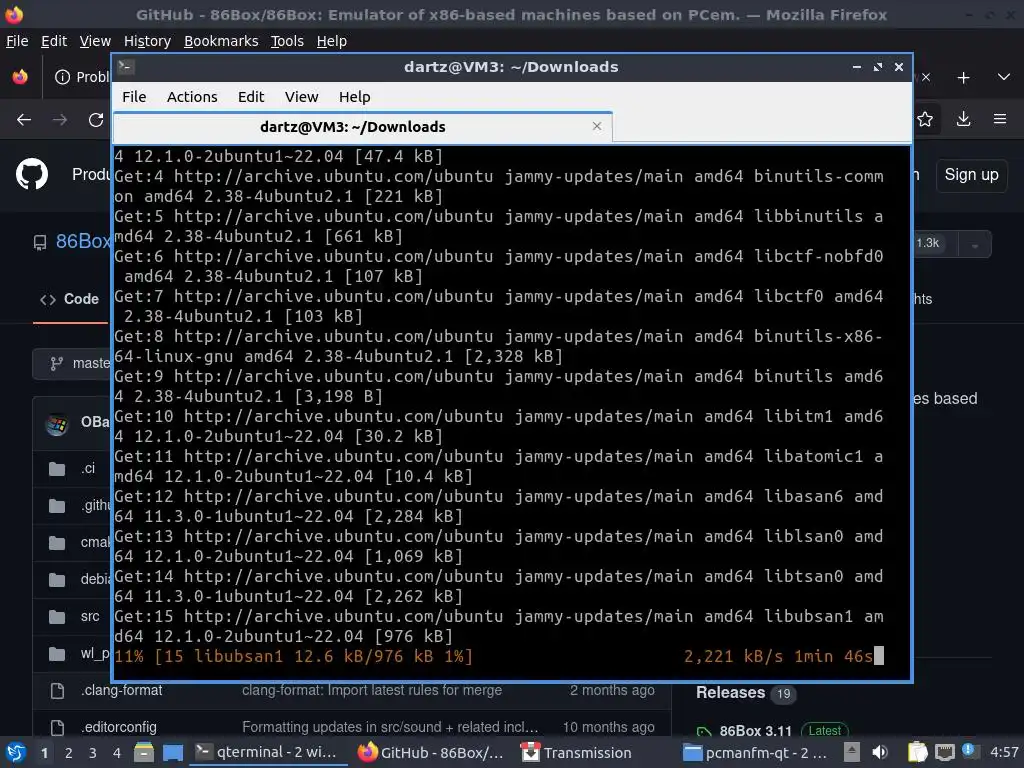Click the terminal icon in qterminal title bar
1024x768 pixels.
point(126,66)
